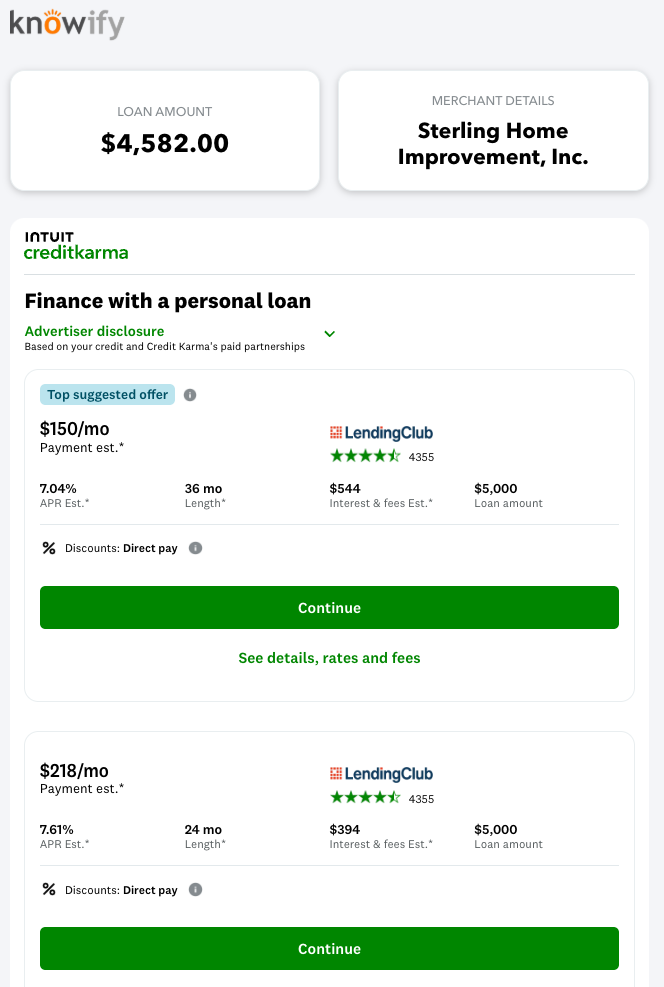Click the Intuit Credit Karma logo
The image size is (664, 987).
pos(76,246)
